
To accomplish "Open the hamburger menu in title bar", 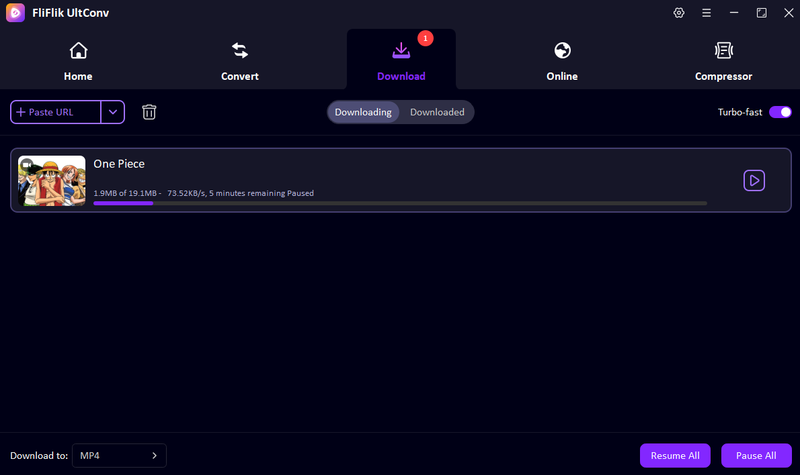I will coord(706,13).
